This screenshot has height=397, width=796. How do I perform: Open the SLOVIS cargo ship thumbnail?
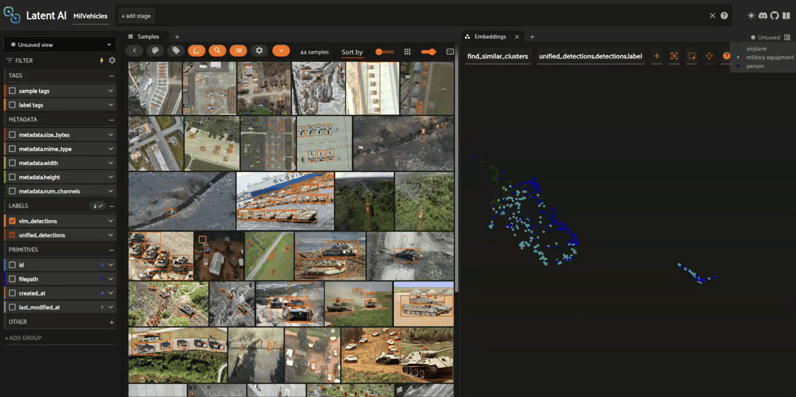pyautogui.click(x=285, y=201)
